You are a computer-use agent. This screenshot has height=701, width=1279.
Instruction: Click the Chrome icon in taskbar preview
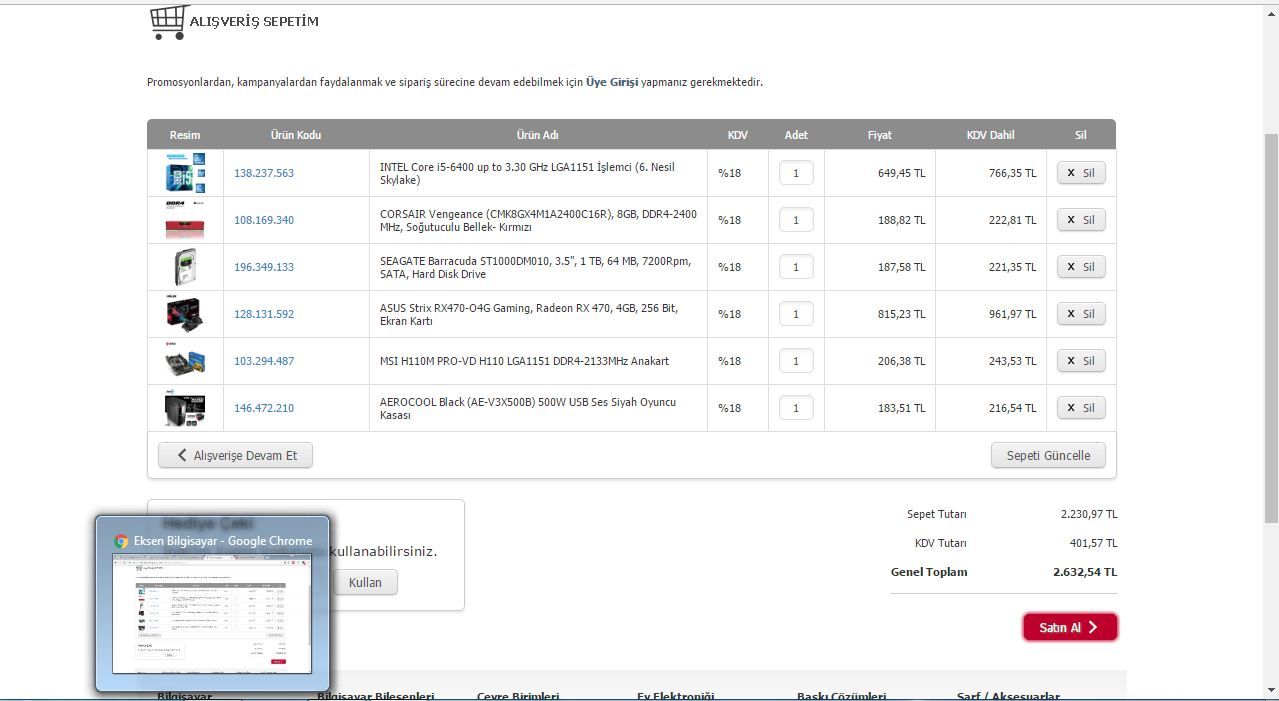click(x=121, y=541)
